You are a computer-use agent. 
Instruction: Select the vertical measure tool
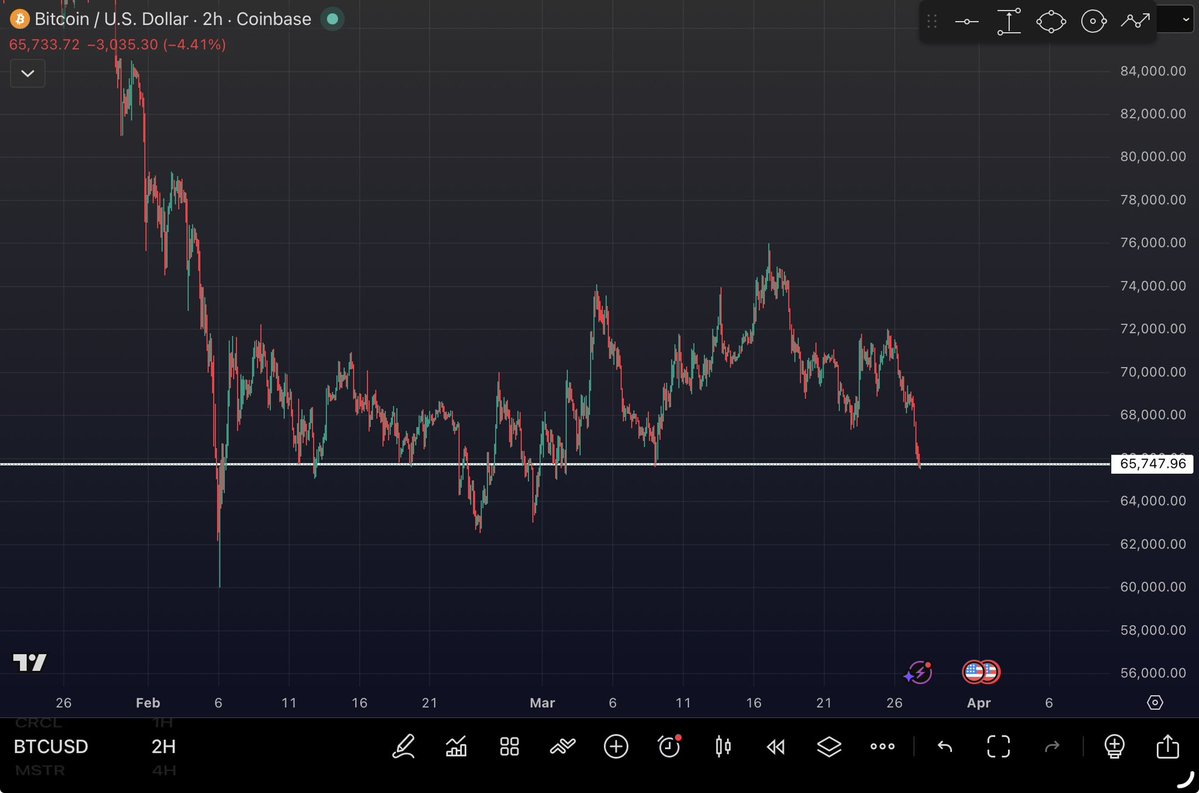pyautogui.click(x=1009, y=21)
